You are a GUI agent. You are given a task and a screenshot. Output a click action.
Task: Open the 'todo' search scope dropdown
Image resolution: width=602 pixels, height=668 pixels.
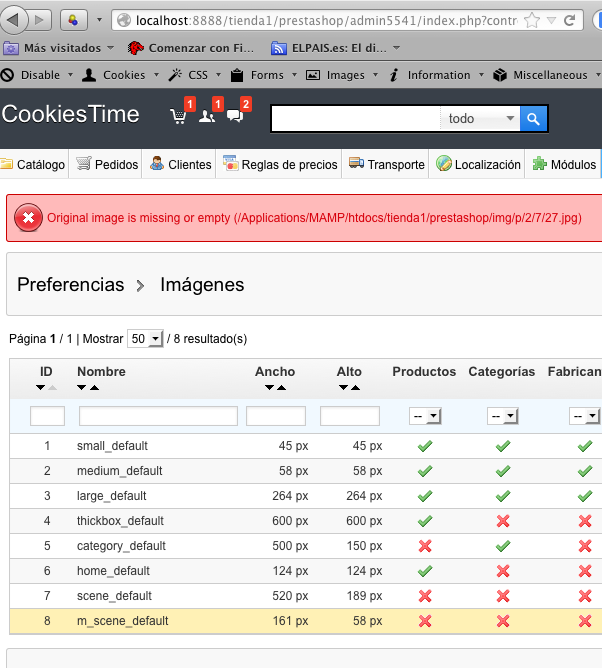point(481,118)
